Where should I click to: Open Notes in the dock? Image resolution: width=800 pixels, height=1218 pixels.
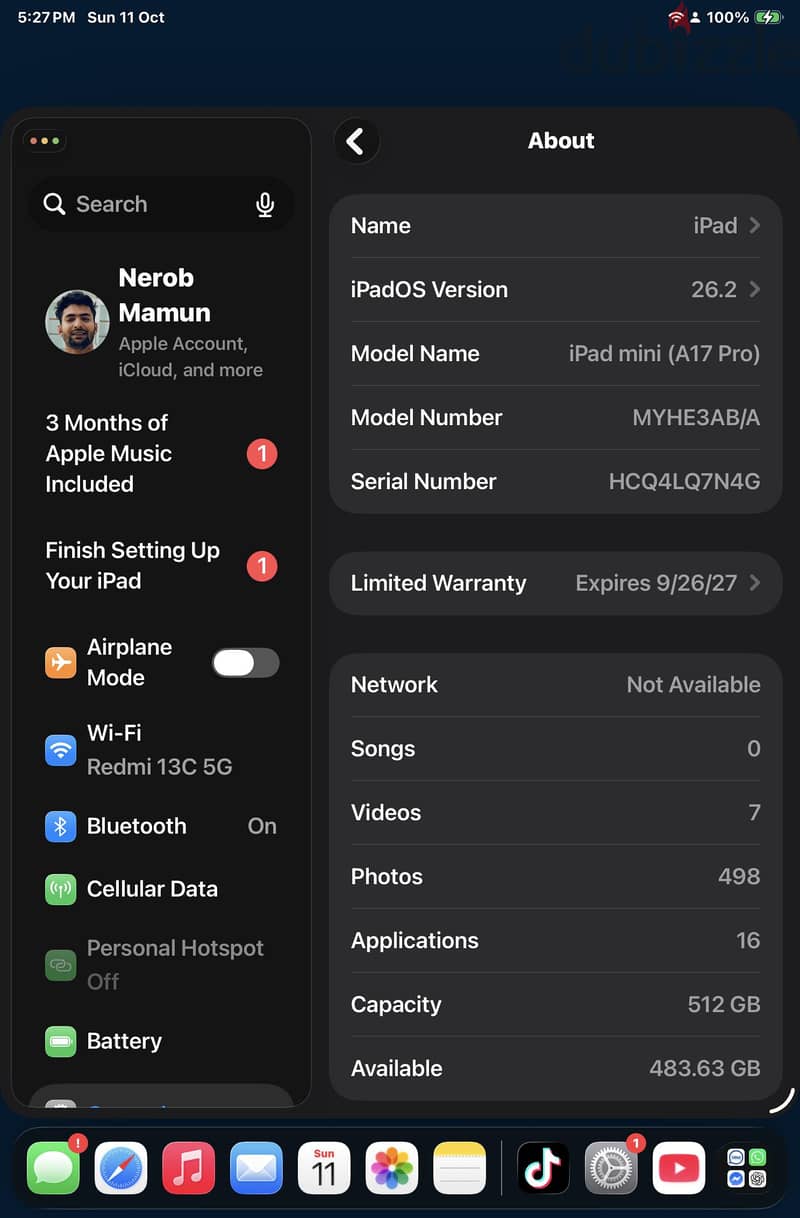[460, 1167]
